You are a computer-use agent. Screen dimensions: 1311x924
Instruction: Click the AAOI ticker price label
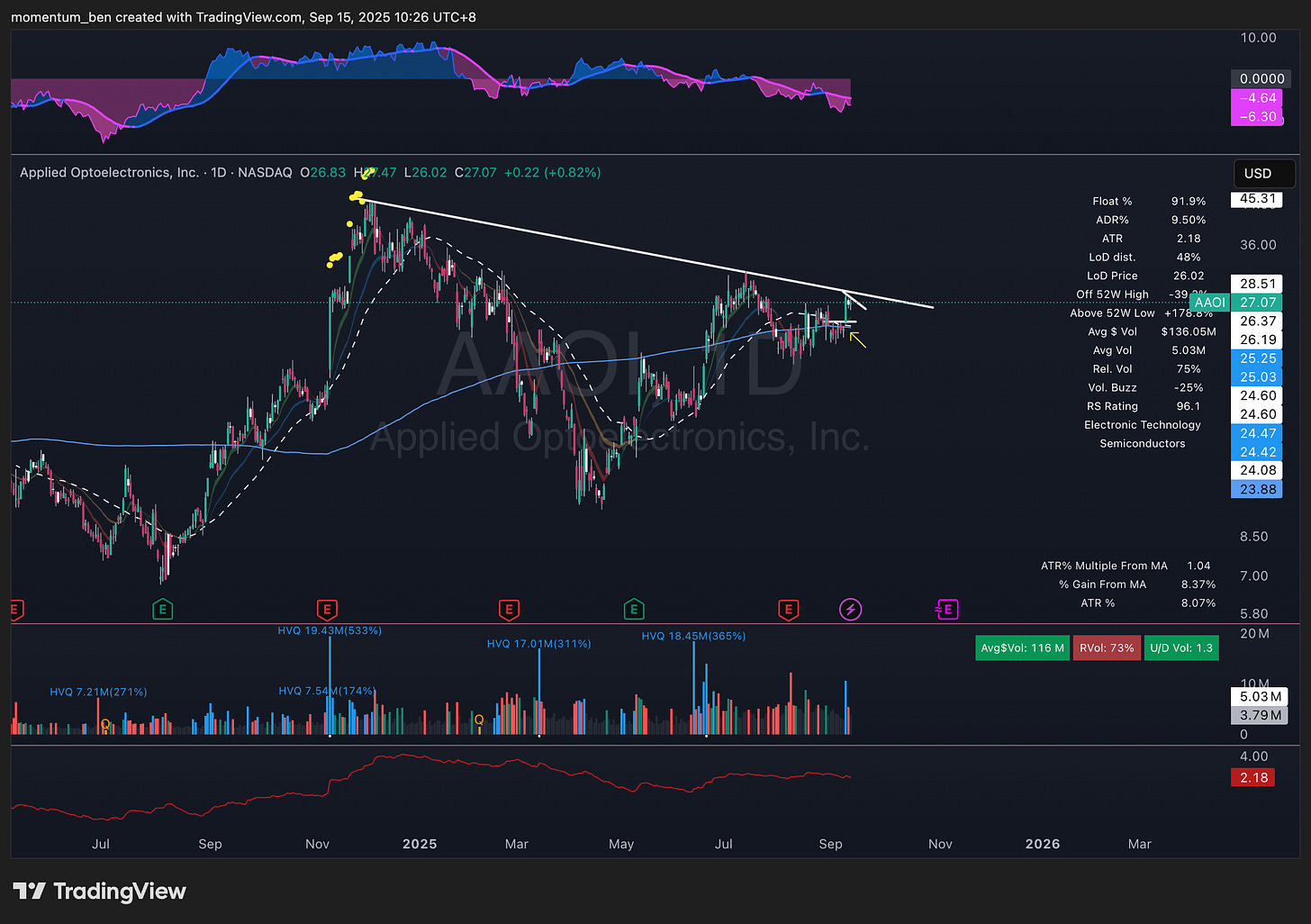(x=1209, y=303)
